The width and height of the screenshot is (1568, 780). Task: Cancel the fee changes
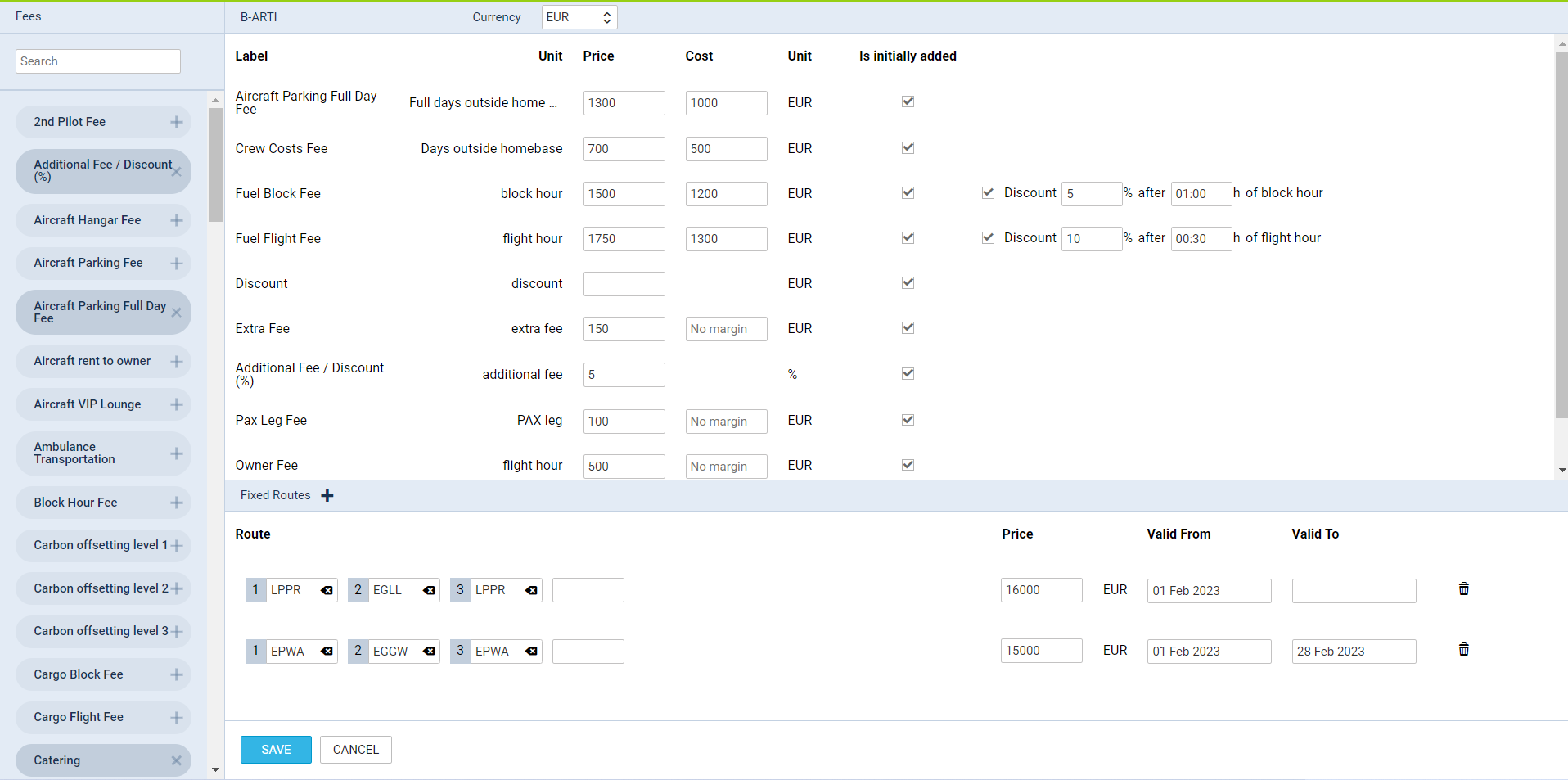(x=356, y=750)
